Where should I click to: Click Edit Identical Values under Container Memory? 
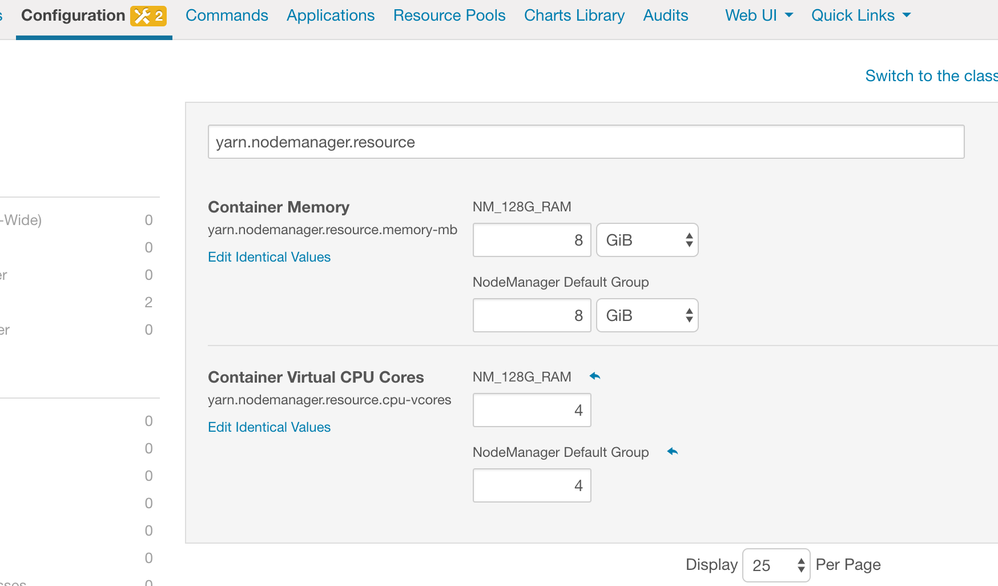[x=269, y=257]
